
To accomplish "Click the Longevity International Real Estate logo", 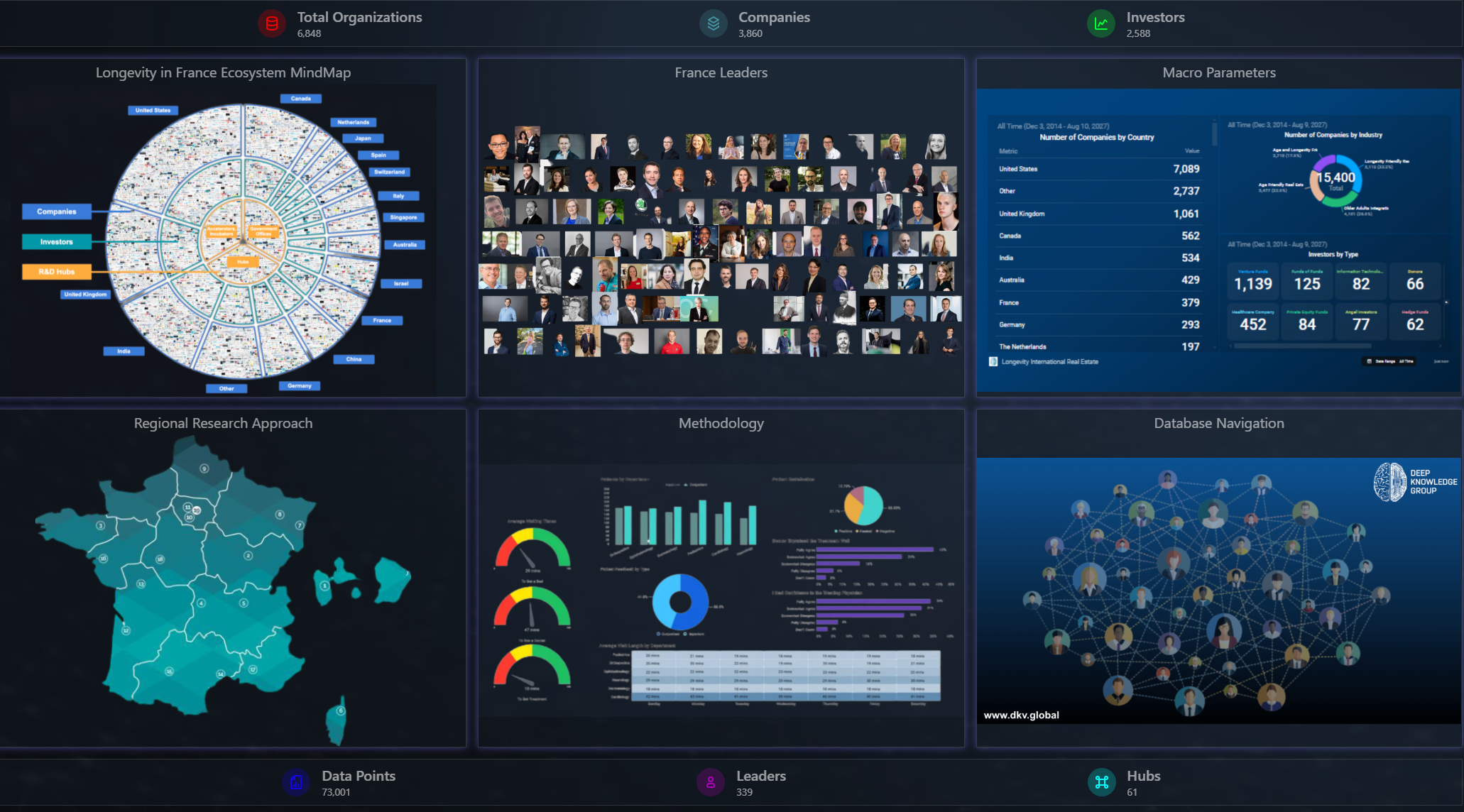I will coord(993,362).
